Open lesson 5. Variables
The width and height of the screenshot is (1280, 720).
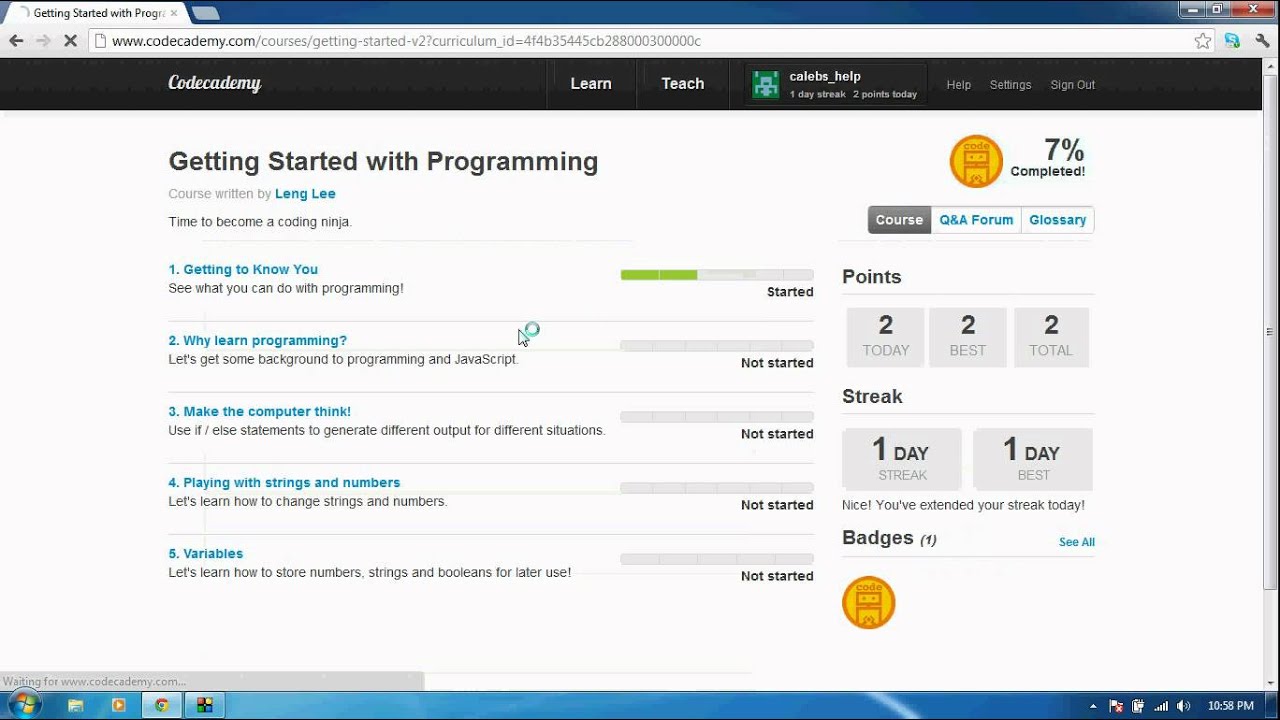pyautogui.click(x=206, y=553)
